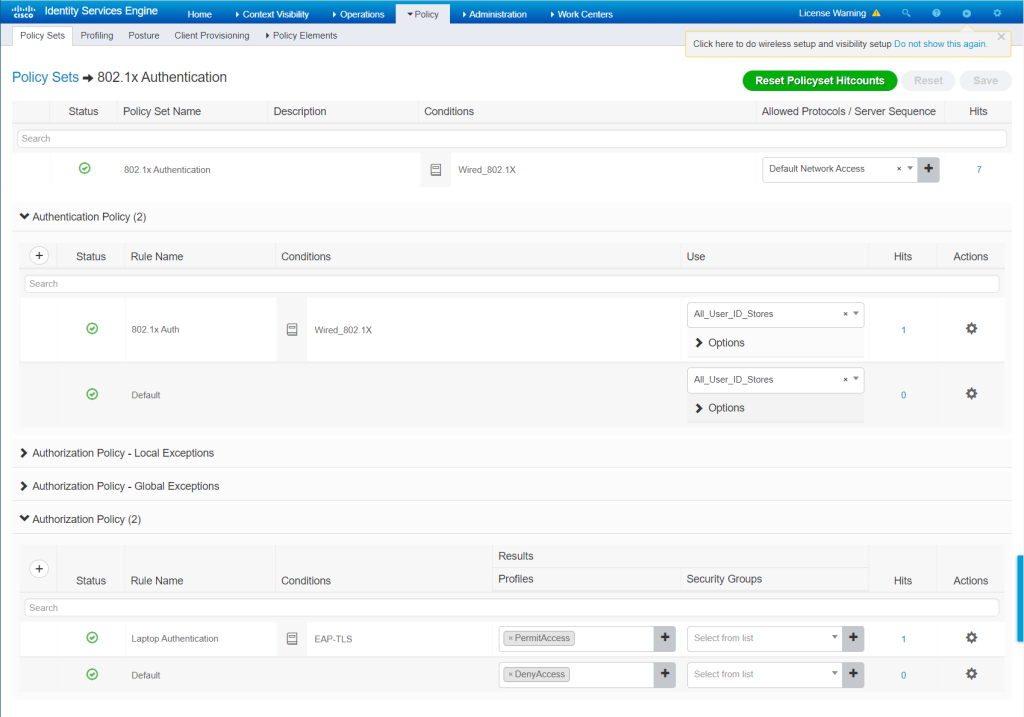Click condition icon of 802.1x Auth rule
The height and width of the screenshot is (717, 1024).
click(292, 330)
